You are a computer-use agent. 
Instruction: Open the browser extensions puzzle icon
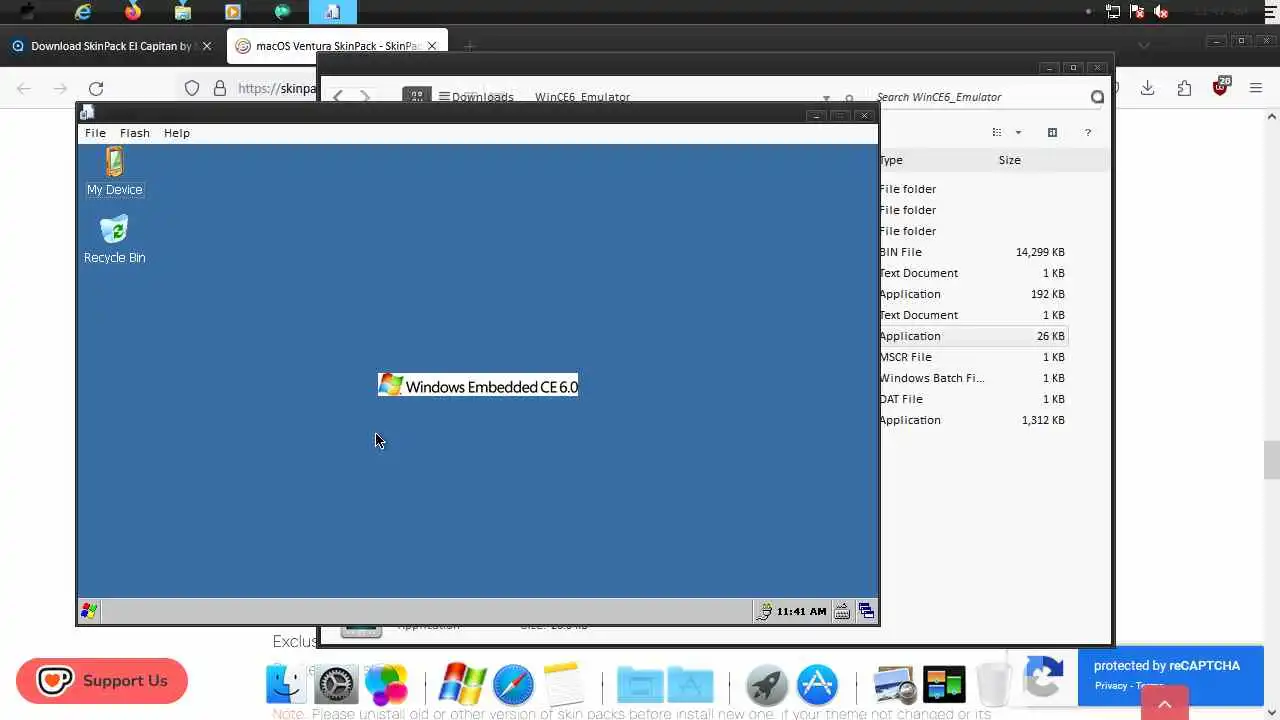click(1184, 88)
